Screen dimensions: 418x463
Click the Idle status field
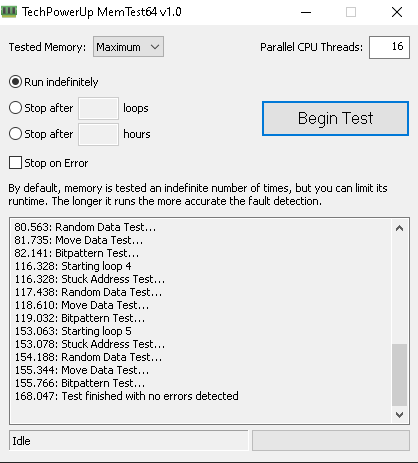coord(129,441)
